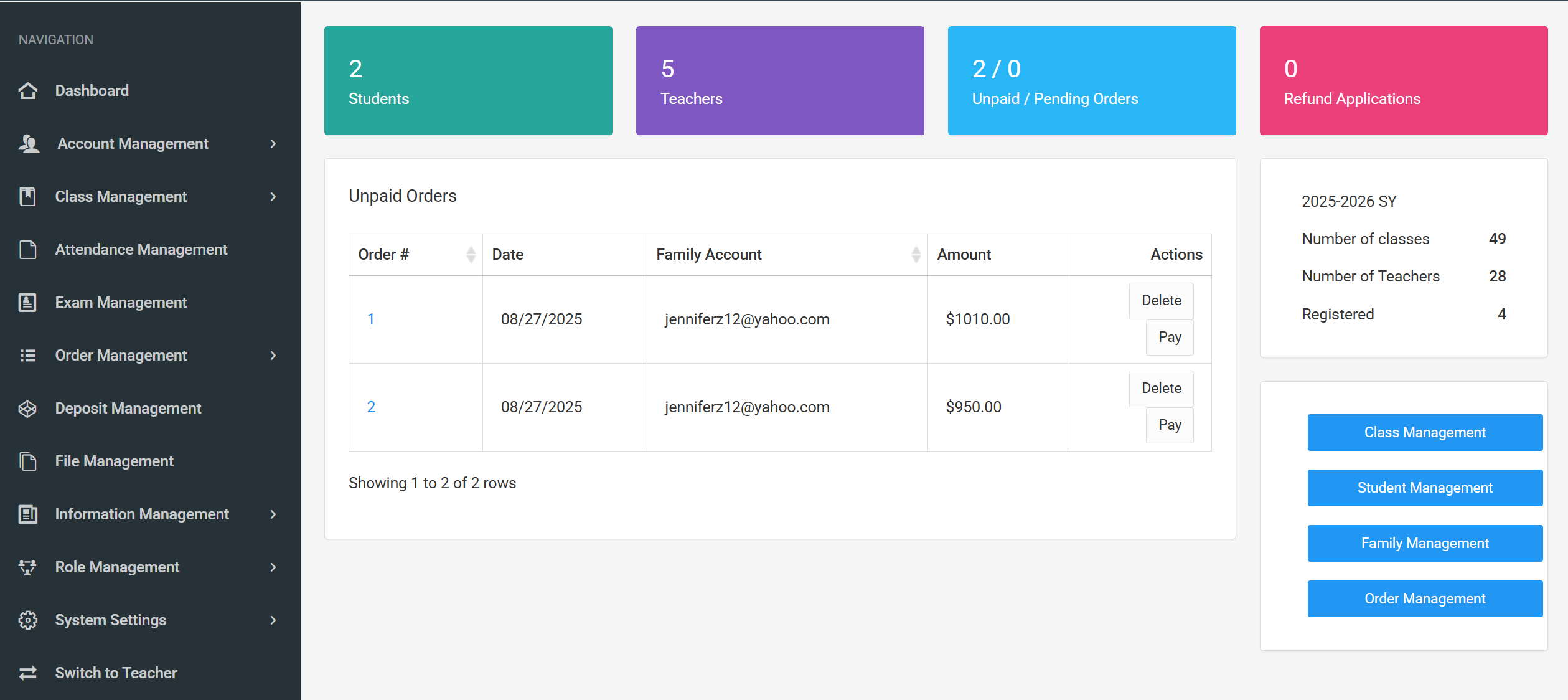The height and width of the screenshot is (700, 1568).
Task: Click the Deposit Management icon
Action: [27, 409]
